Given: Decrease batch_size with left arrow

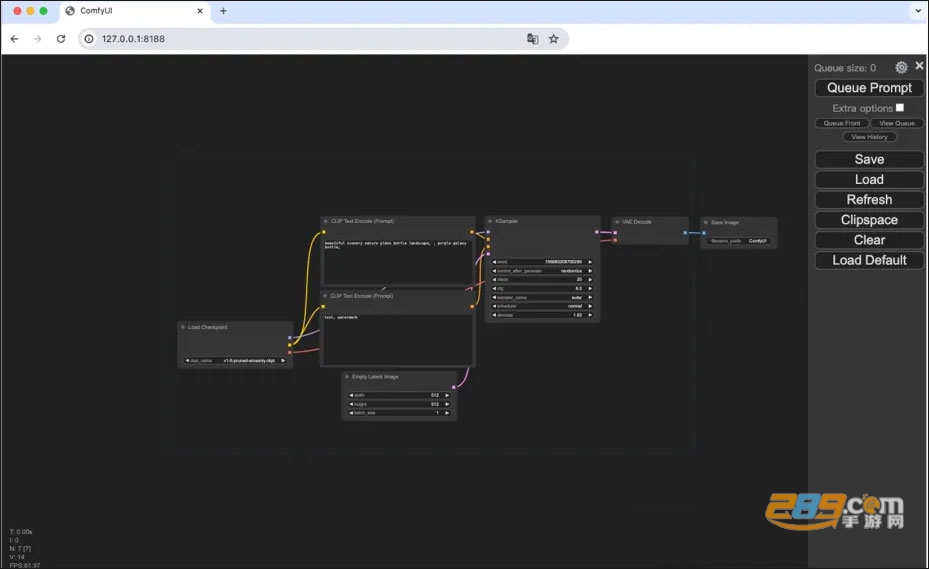Looking at the screenshot, I should click(351, 413).
